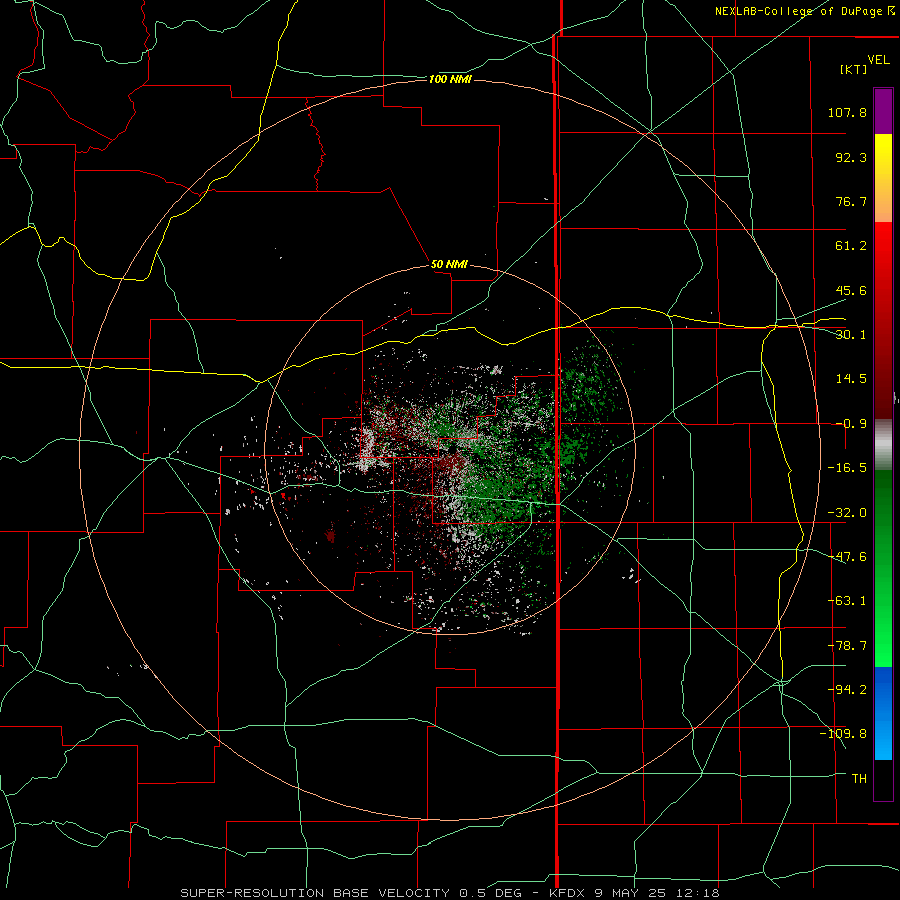900x900 pixels.
Task: Pick the gray near-zero segment of scale
Action: tap(883, 445)
